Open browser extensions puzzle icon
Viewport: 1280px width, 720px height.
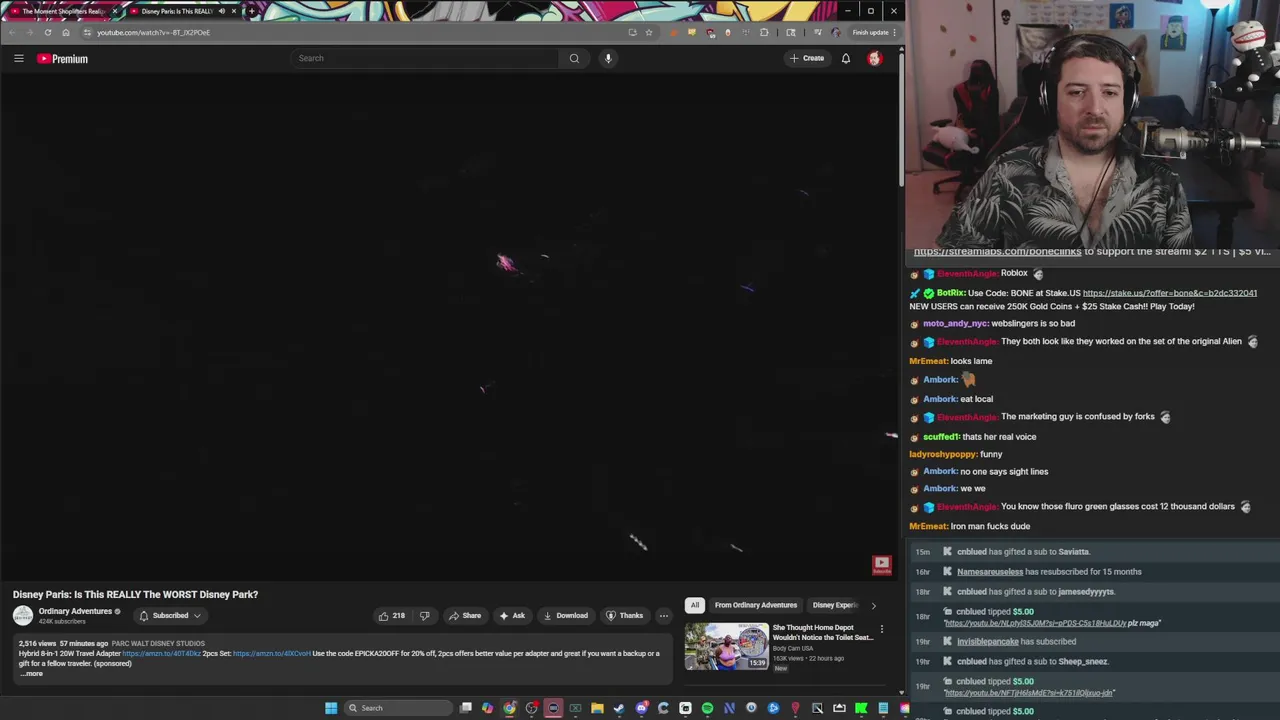click(x=764, y=32)
